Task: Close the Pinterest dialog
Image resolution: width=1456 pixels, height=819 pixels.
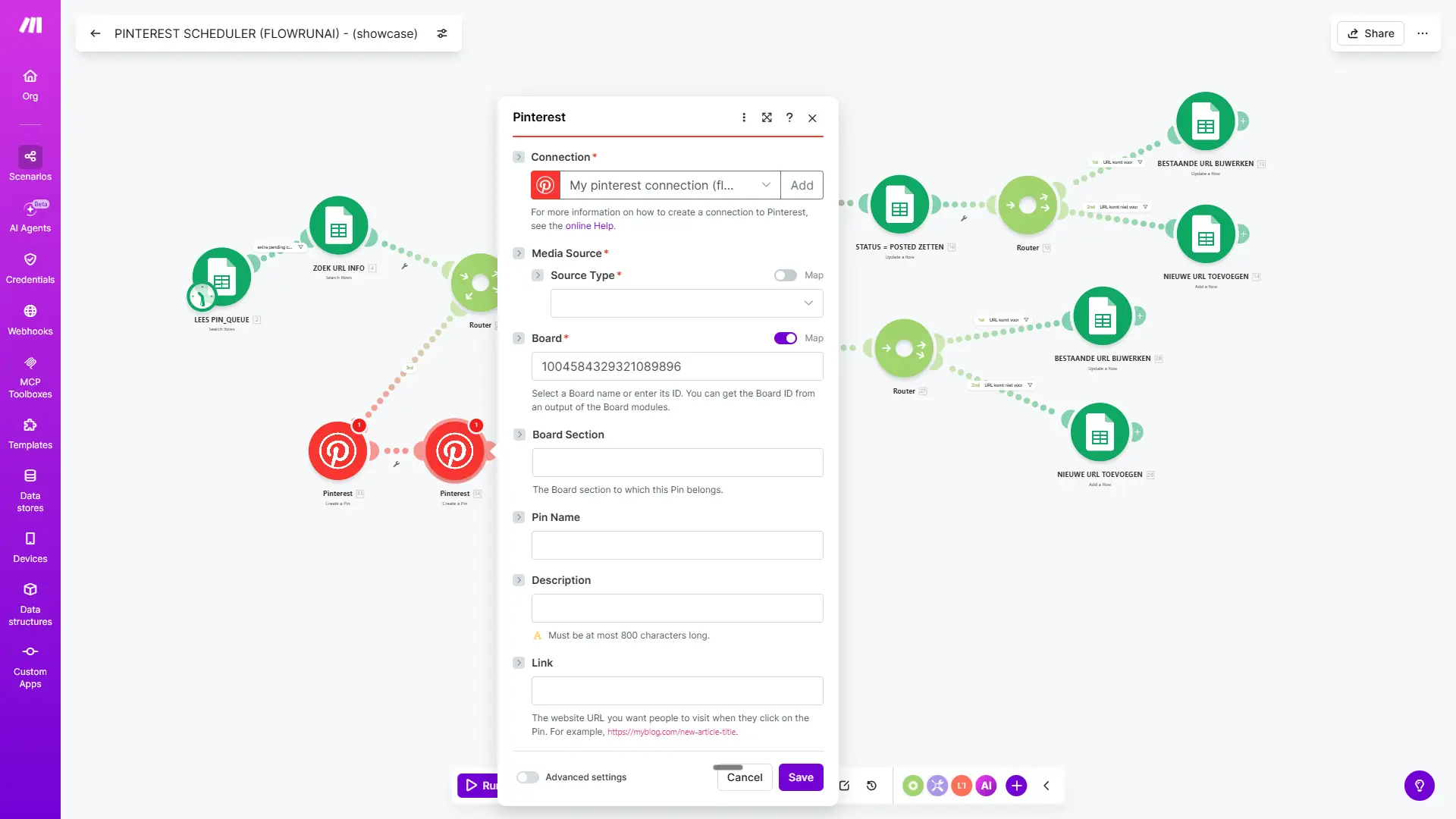Action: [812, 118]
